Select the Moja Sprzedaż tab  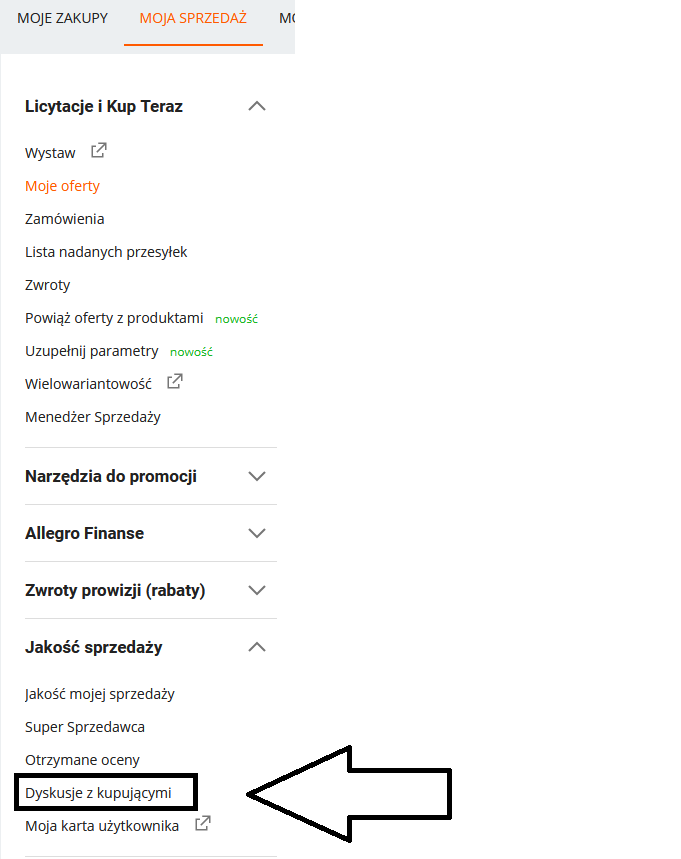coord(193,19)
